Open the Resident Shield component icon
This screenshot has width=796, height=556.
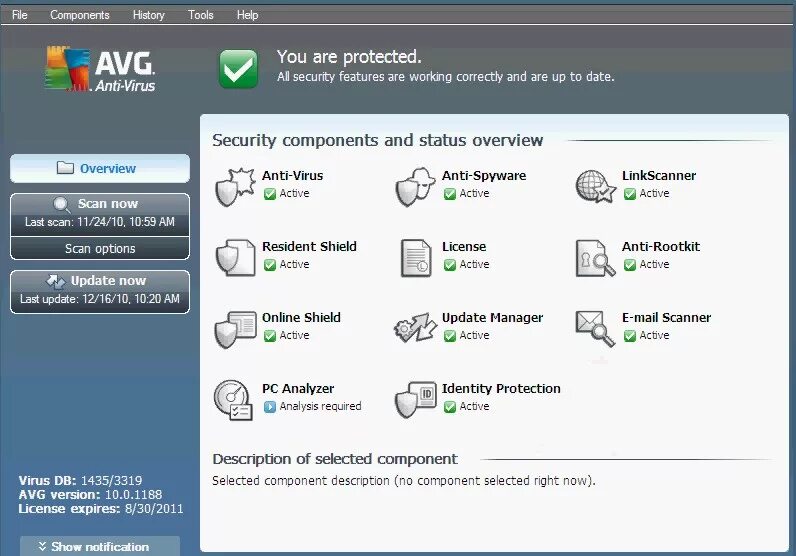[x=235, y=258]
